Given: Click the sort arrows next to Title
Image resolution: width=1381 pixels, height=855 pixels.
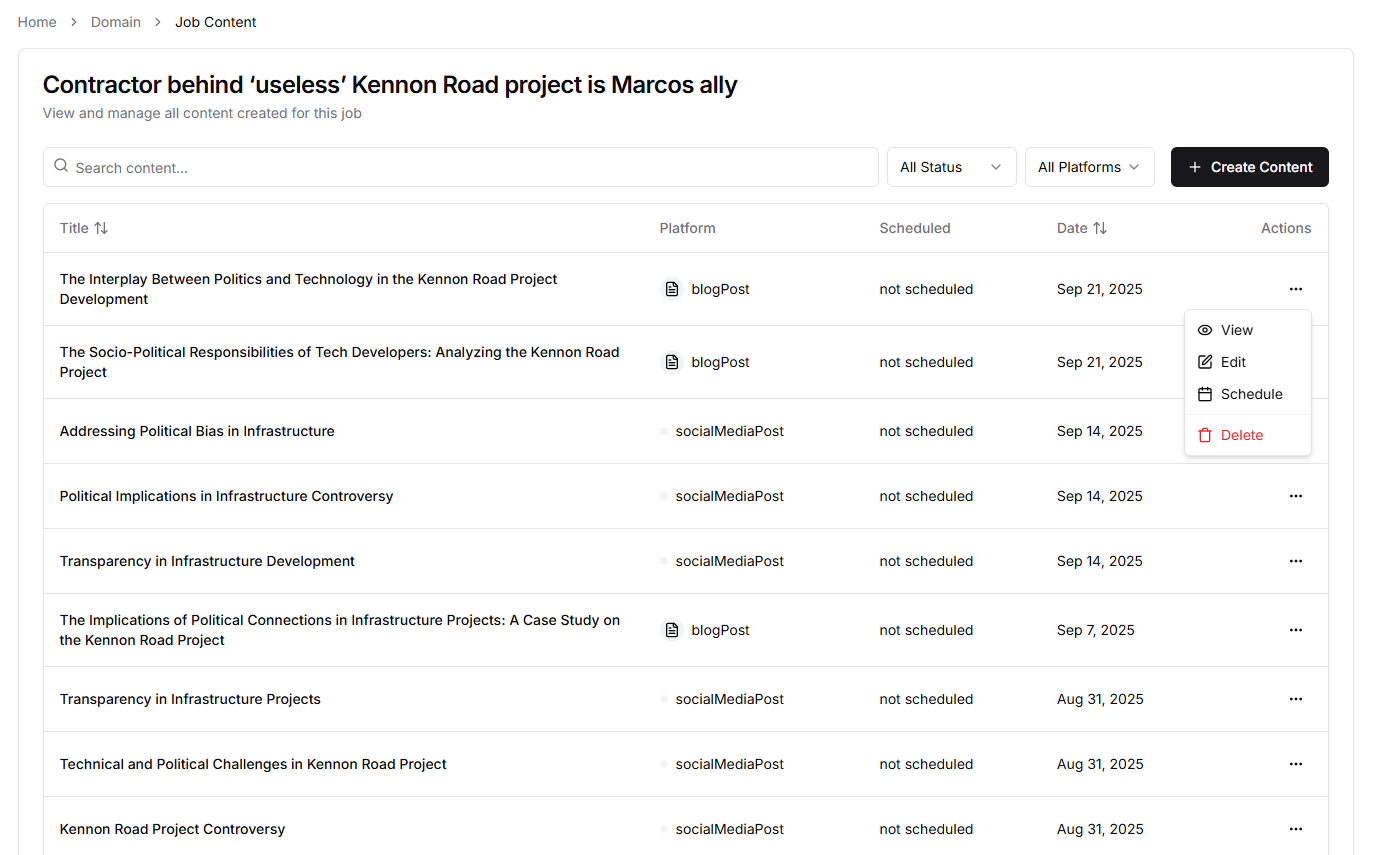Looking at the screenshot, I should (x=101, y=228).
